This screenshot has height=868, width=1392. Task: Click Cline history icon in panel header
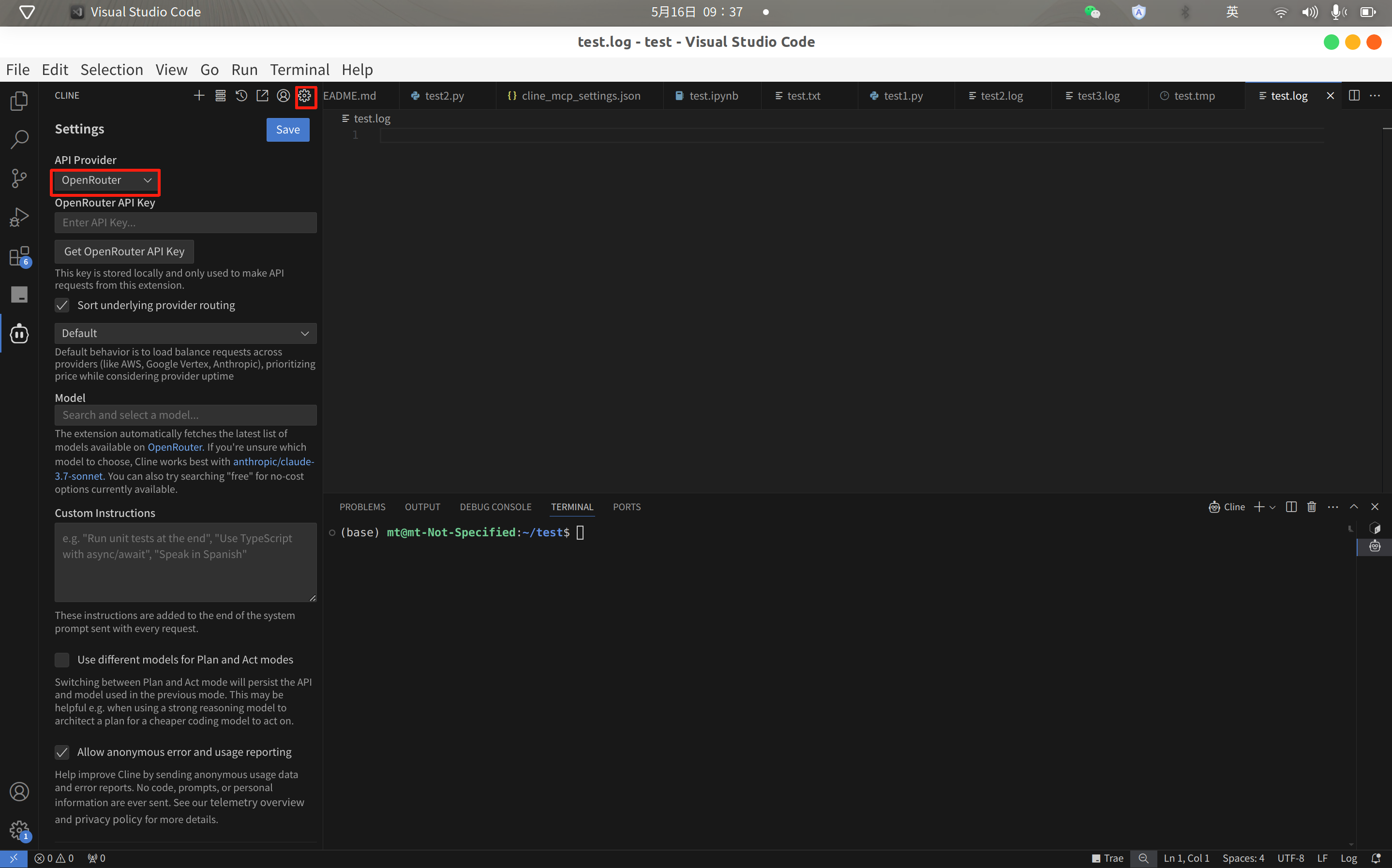tap(241, 95)
